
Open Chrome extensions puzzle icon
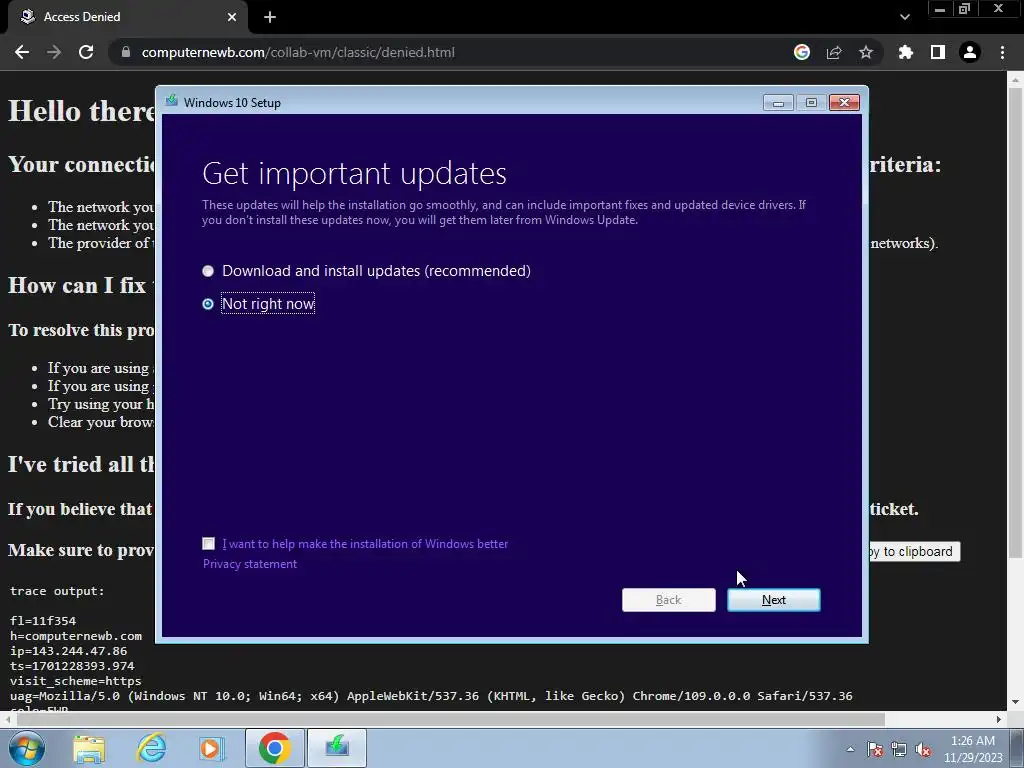(x=906, y=52)
